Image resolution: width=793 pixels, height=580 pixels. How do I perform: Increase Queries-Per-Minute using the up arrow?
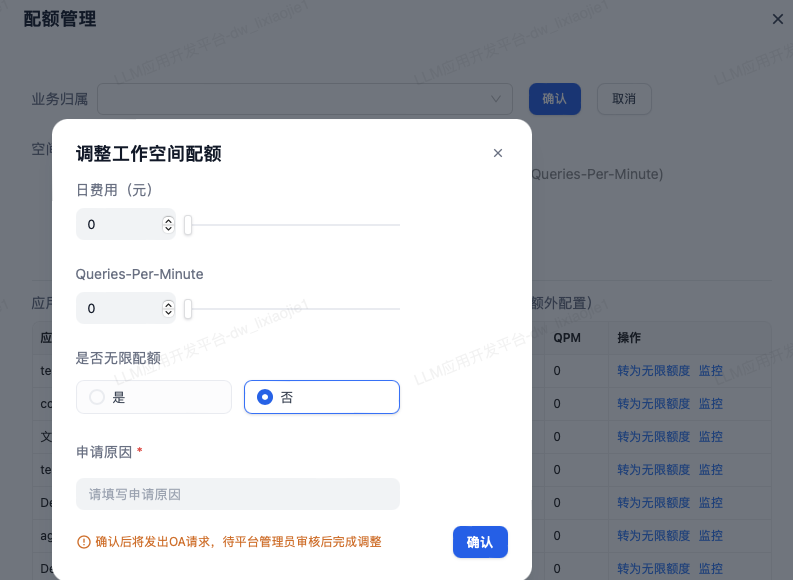pos(168,304)
